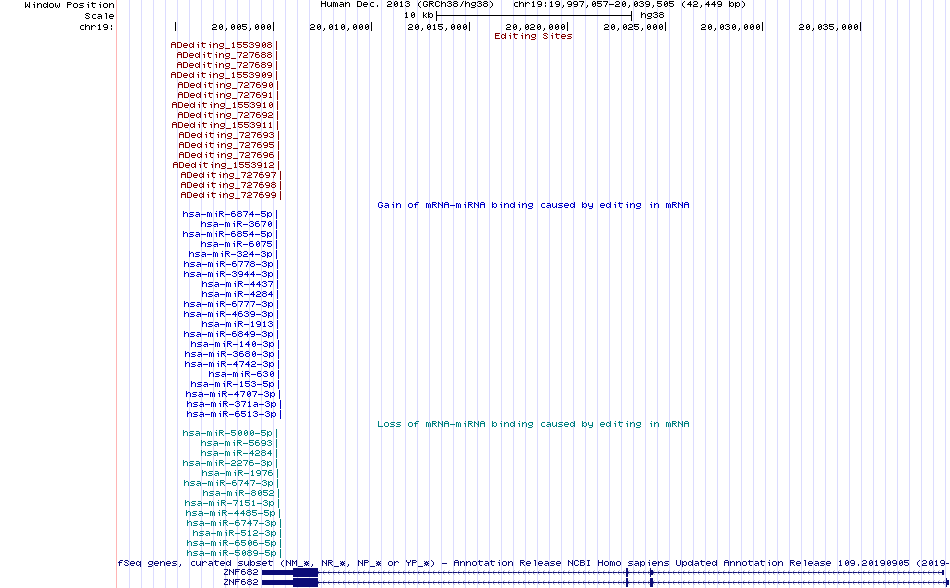Click hsa-miR-3680-3p miRNA
950x588 pixels.
[x=229, y=354]
